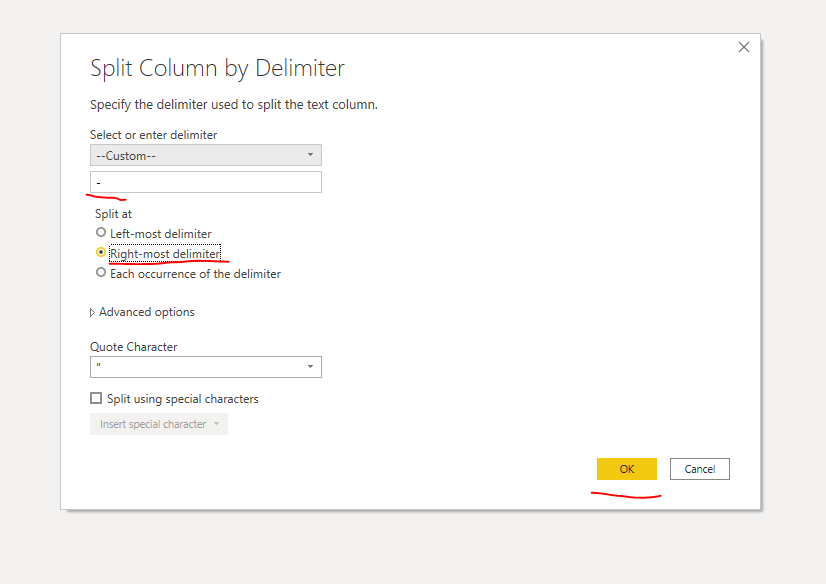Viewport: 826px width, 584px height.
Task: Select Left-most delimiter radio option
Action: click(x=101, y=232)
